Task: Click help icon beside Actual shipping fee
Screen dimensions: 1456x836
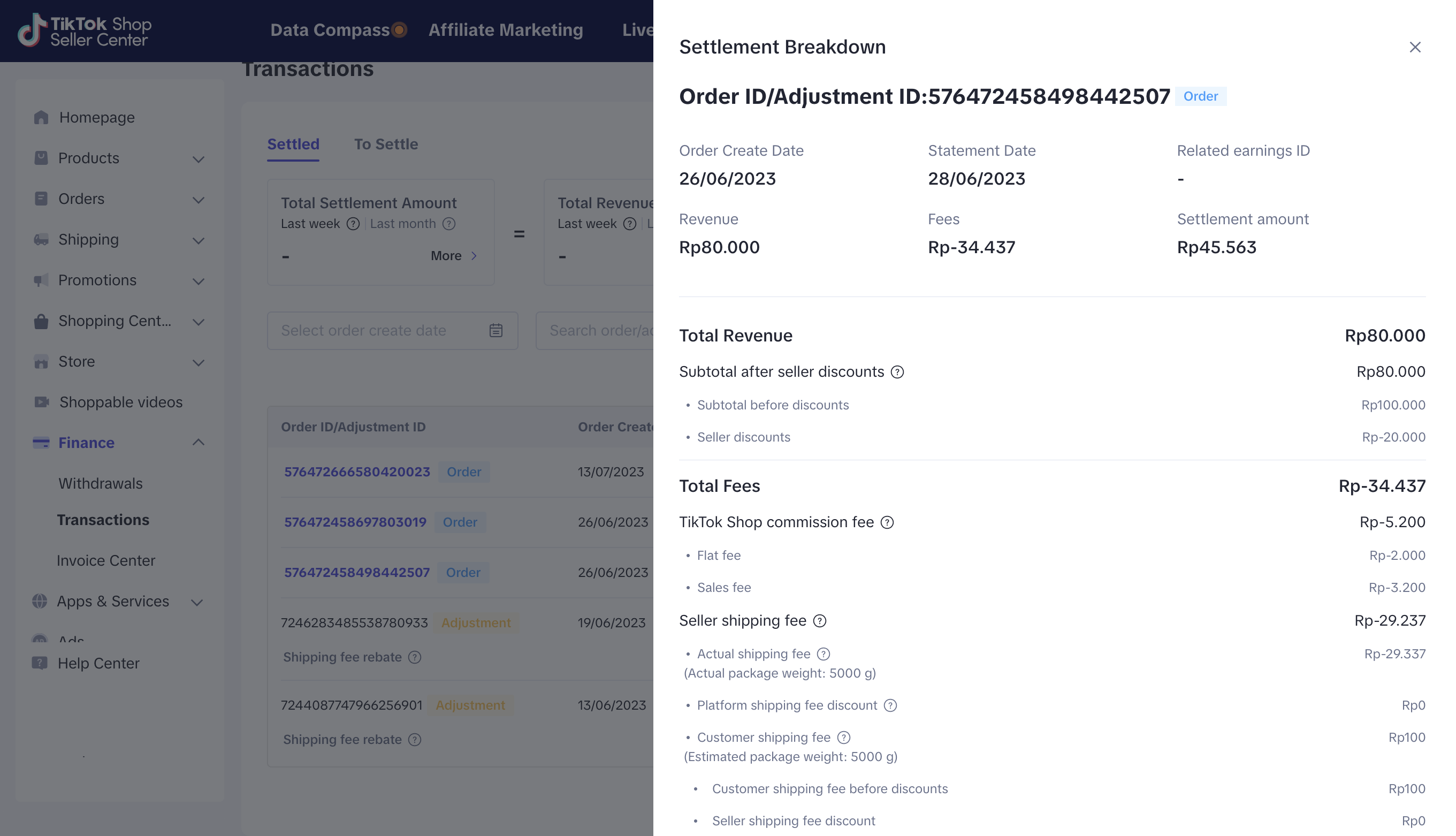Action: coord(823,654)
